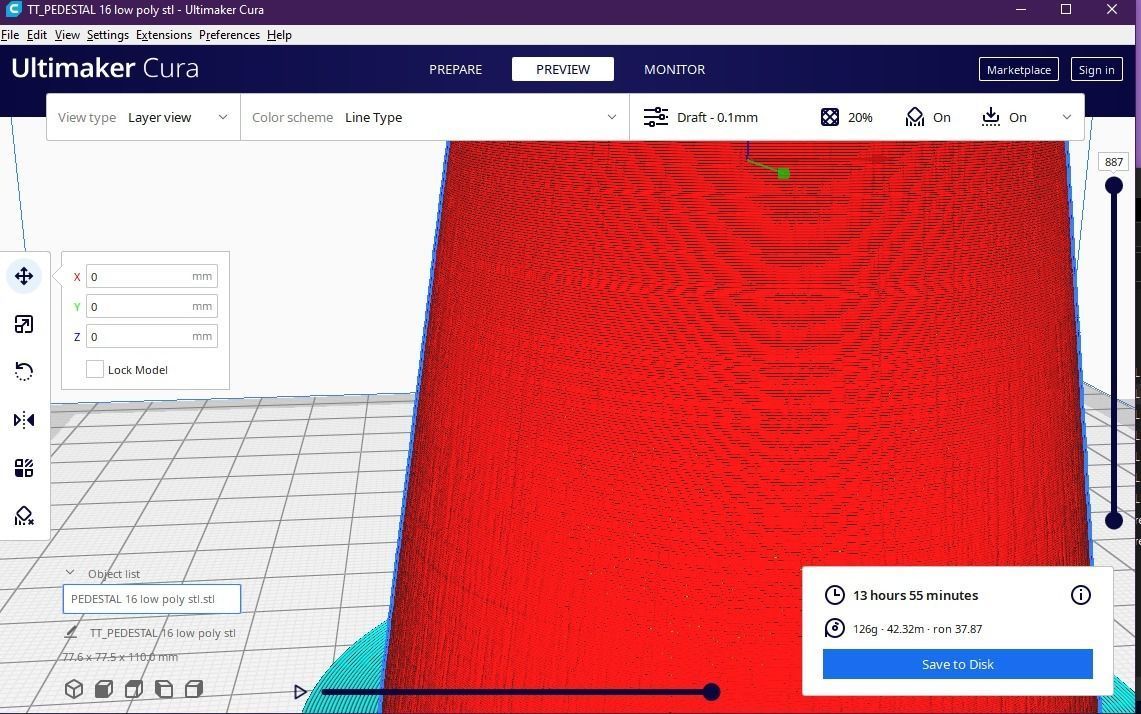
Task: Click the adhesion On icon
Action: 990,117
